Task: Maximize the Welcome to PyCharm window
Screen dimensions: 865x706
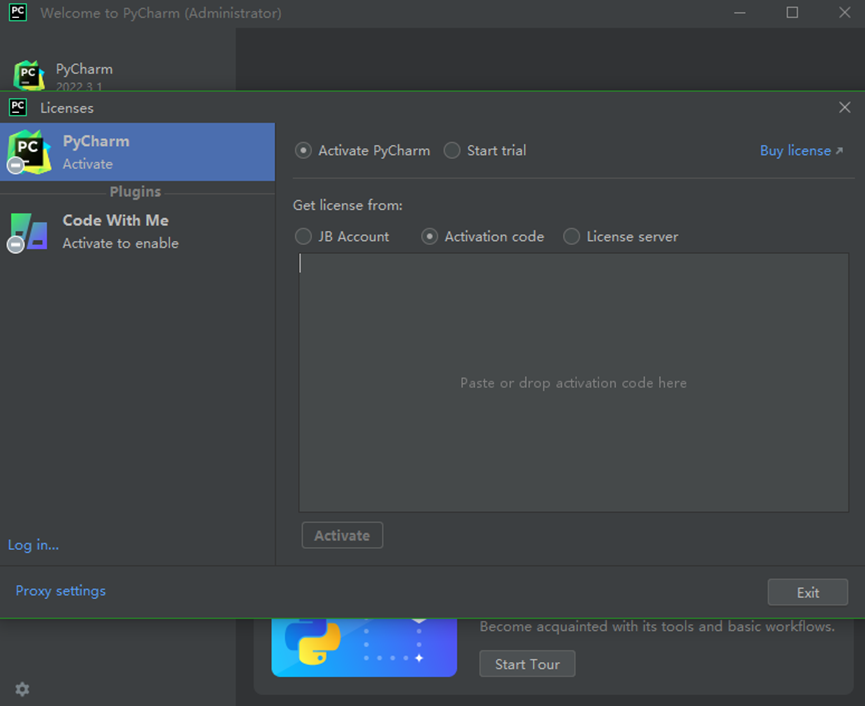Action: point(792,13)
